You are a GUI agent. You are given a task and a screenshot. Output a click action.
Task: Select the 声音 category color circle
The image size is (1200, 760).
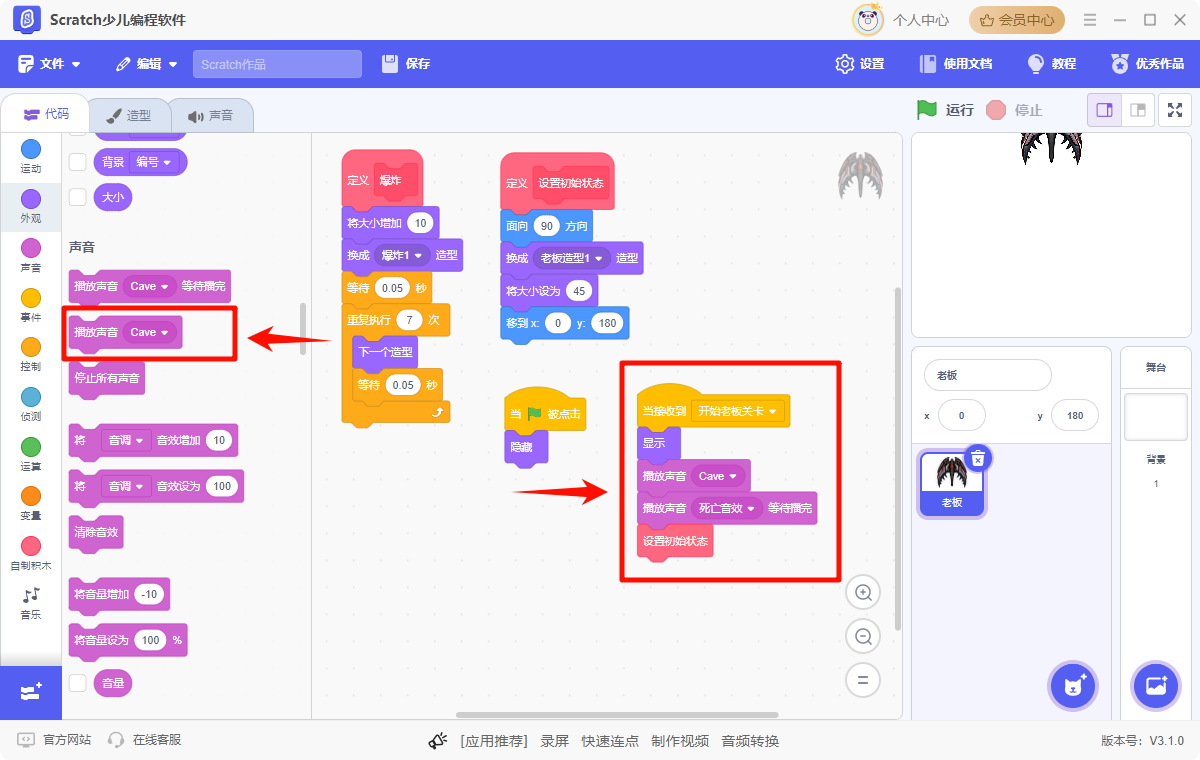pos(31,248)
